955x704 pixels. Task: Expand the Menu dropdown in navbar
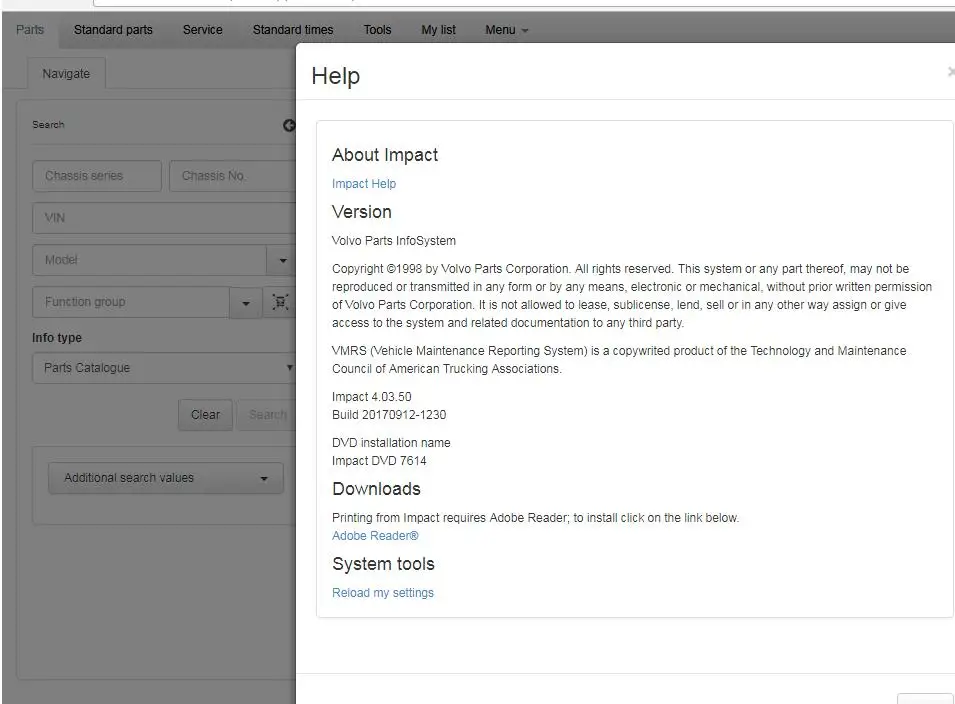[x=506, y=30]
